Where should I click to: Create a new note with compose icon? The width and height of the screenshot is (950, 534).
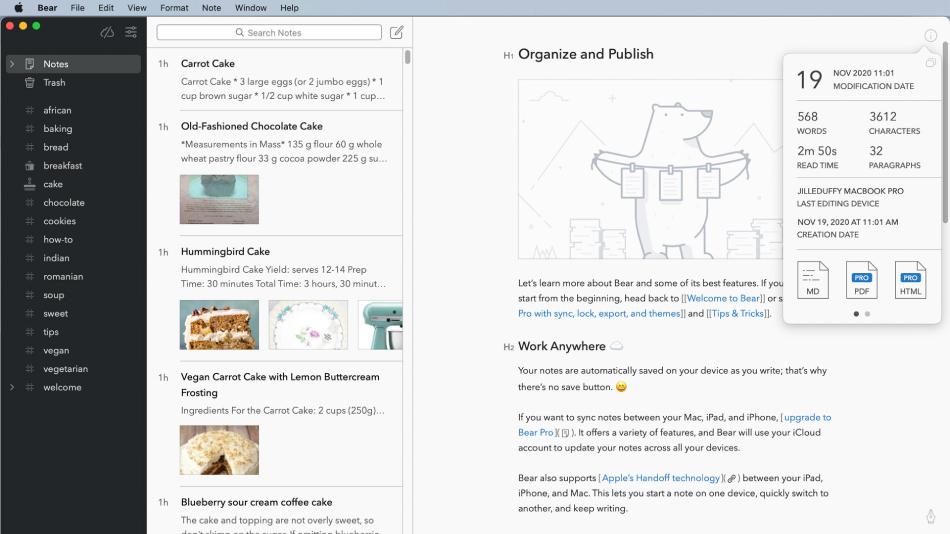(x=396, y=32)
